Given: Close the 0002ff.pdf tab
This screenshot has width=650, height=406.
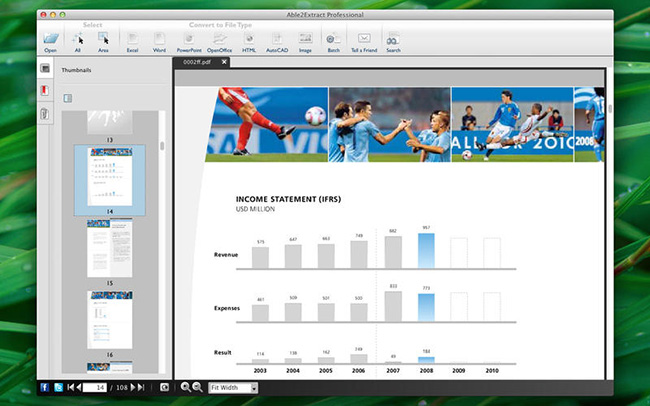Looking at the screenshot, I should click(225, 62).
